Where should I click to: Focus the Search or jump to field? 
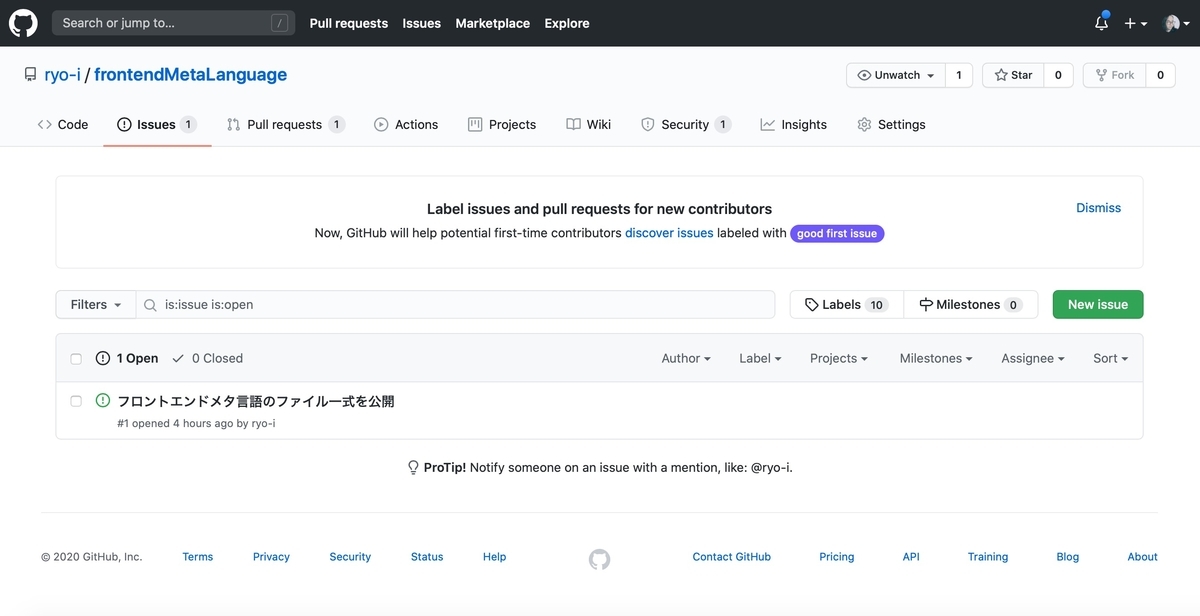[x=174, y=23]
